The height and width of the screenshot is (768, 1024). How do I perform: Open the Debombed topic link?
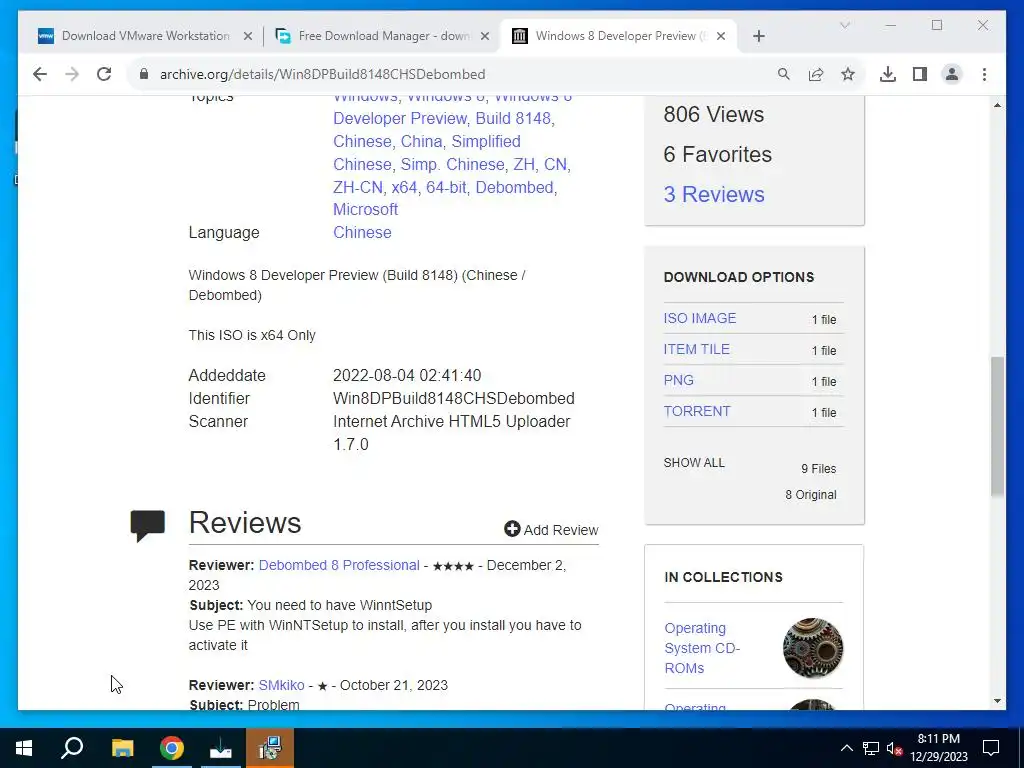[x=515, y=187]
